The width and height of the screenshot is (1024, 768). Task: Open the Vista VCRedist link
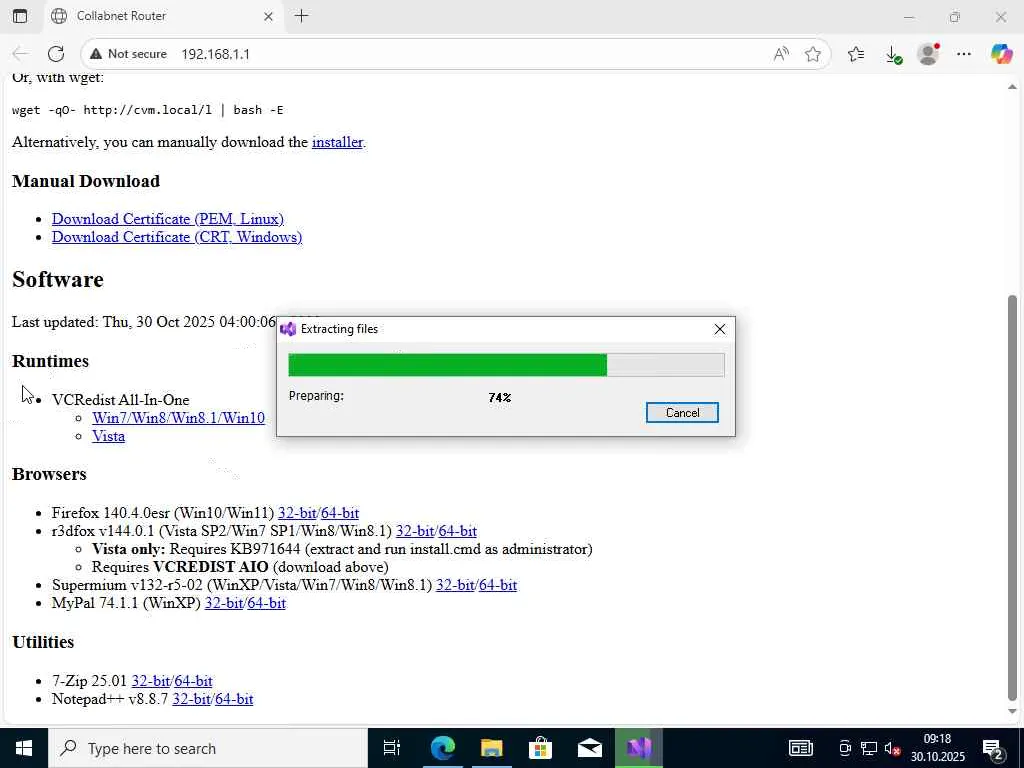pyautogui.click(x=108, y=436)
